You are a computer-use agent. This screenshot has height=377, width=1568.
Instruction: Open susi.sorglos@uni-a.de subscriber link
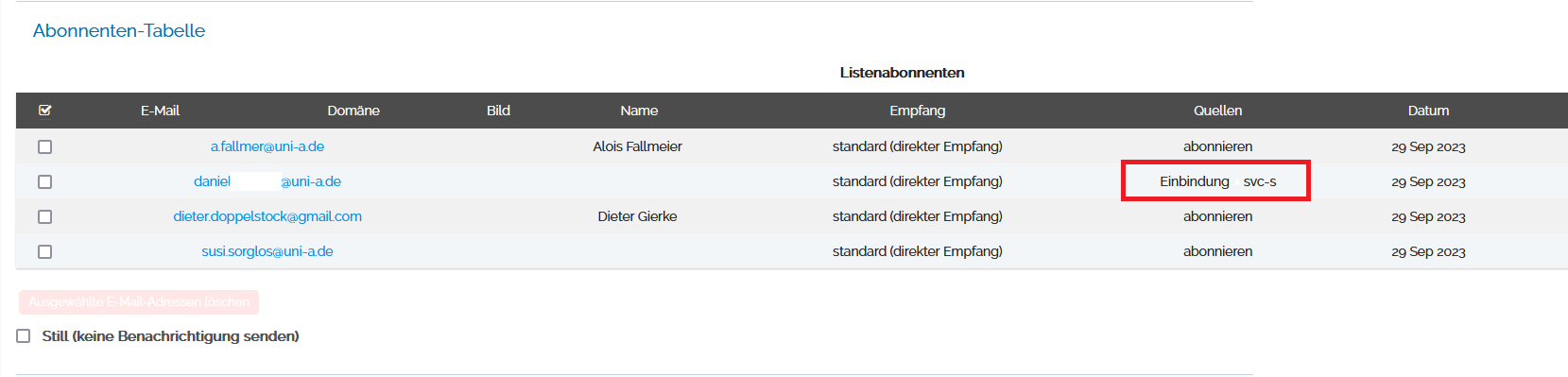coord(267,251)
